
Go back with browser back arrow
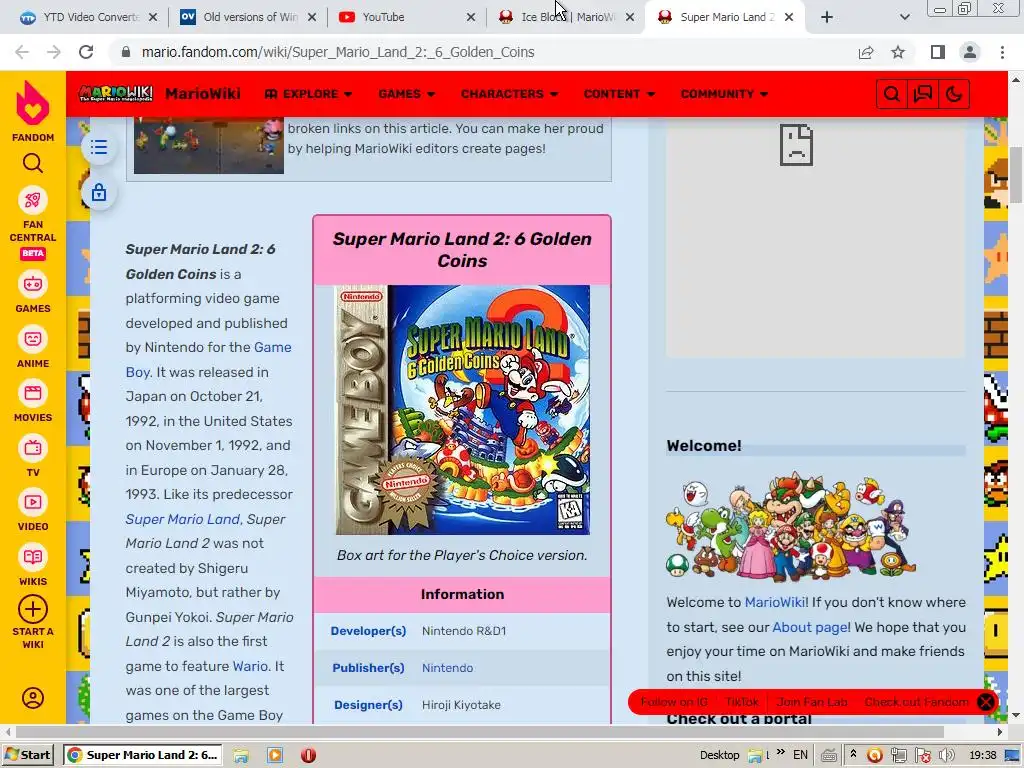click(22, 52)
